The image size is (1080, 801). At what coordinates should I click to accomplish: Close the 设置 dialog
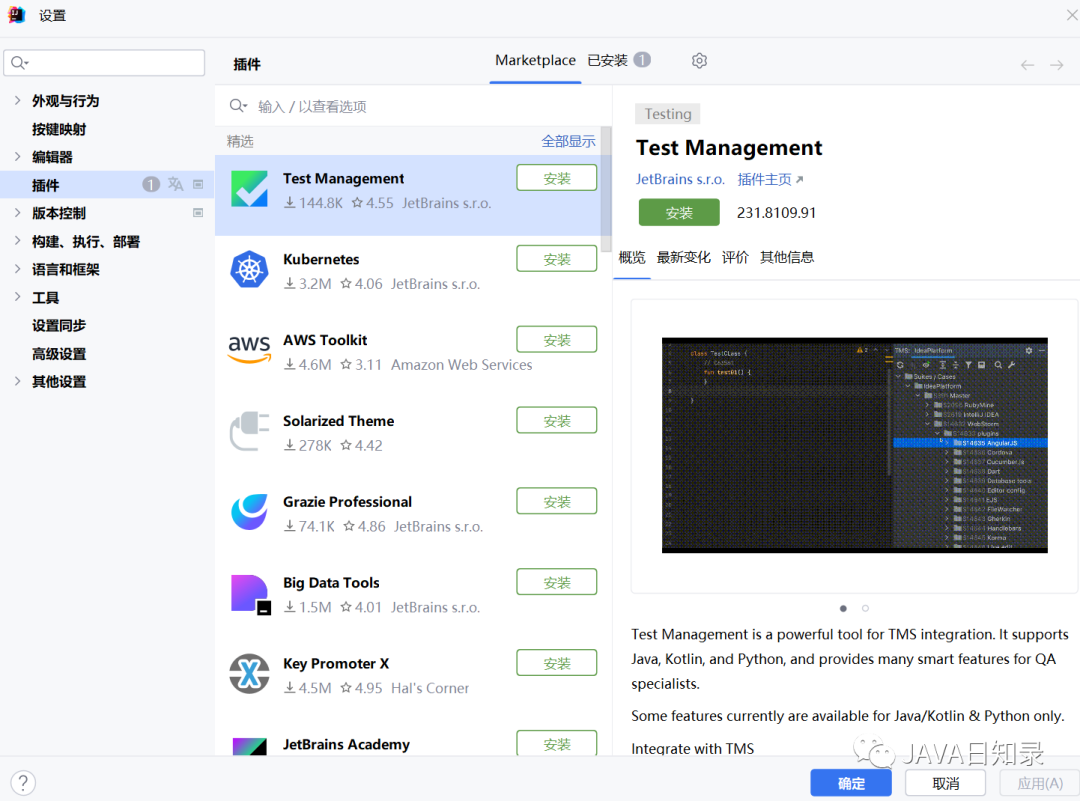pyautogui.click(x=1071, y=14)
